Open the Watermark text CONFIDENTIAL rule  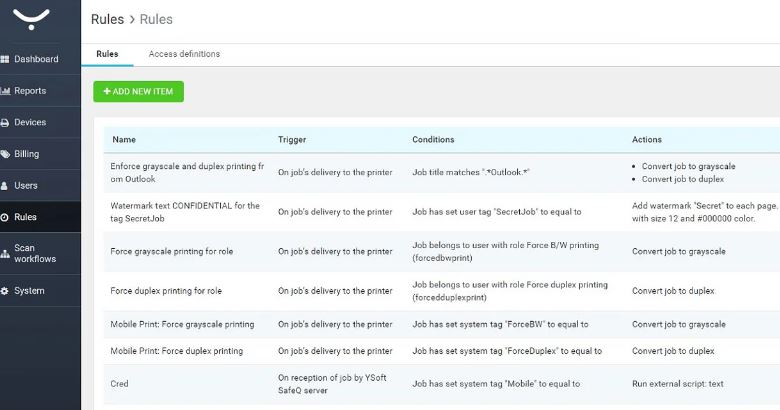coord(185,212)
